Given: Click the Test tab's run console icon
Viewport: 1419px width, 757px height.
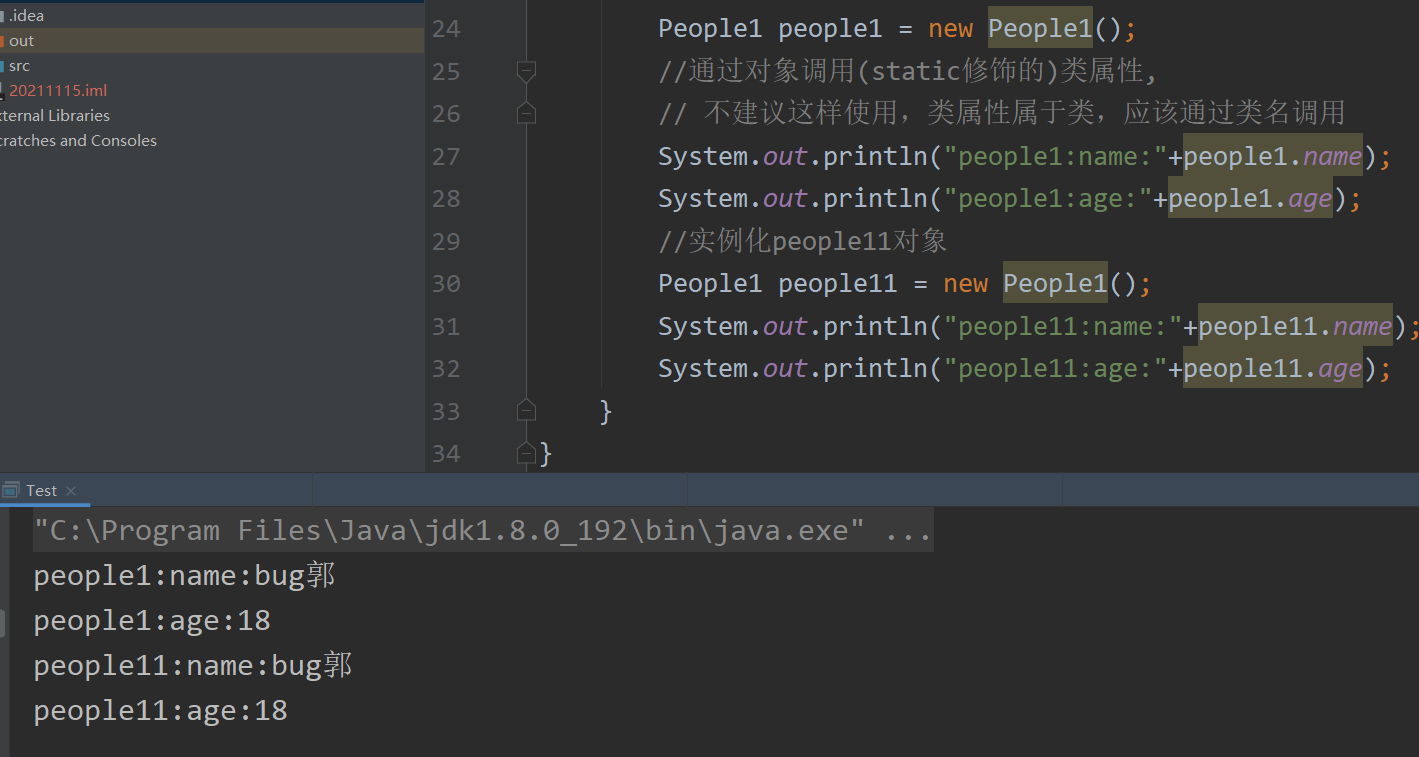Looking at the screenshot, I should 11,490.
